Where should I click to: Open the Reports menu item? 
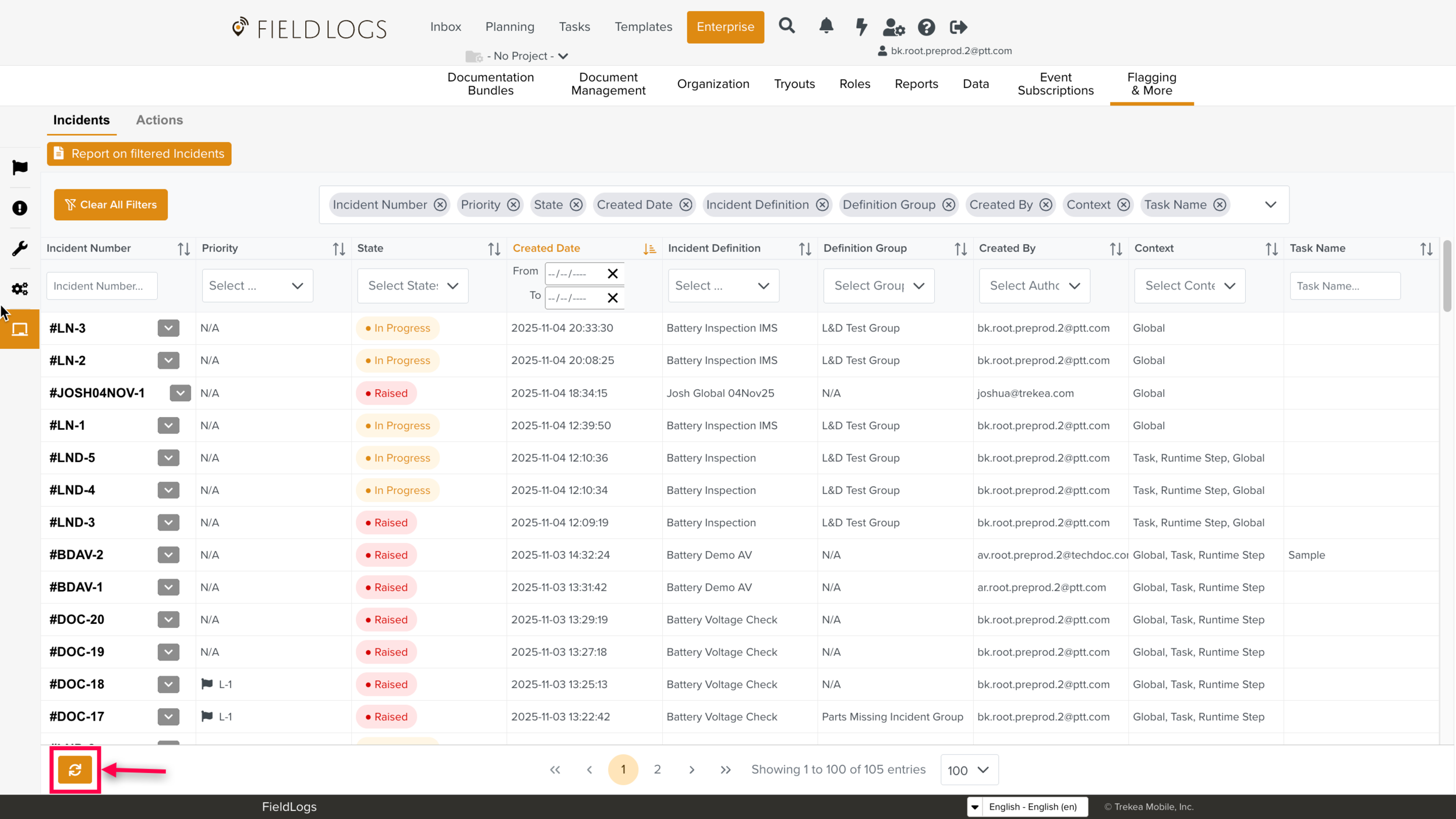click(916, 84)
